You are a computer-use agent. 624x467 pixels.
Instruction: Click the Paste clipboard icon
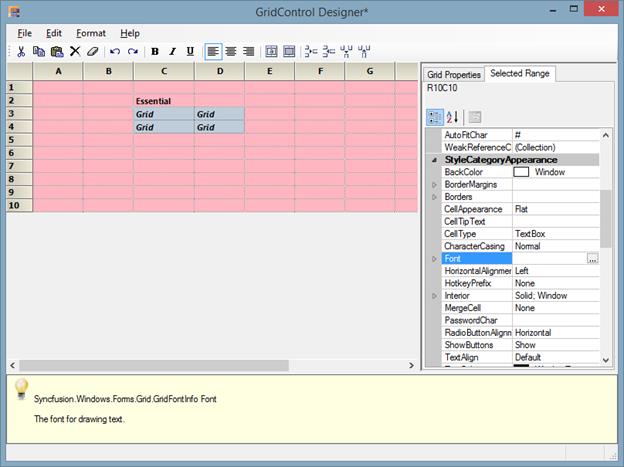point(57,51)
